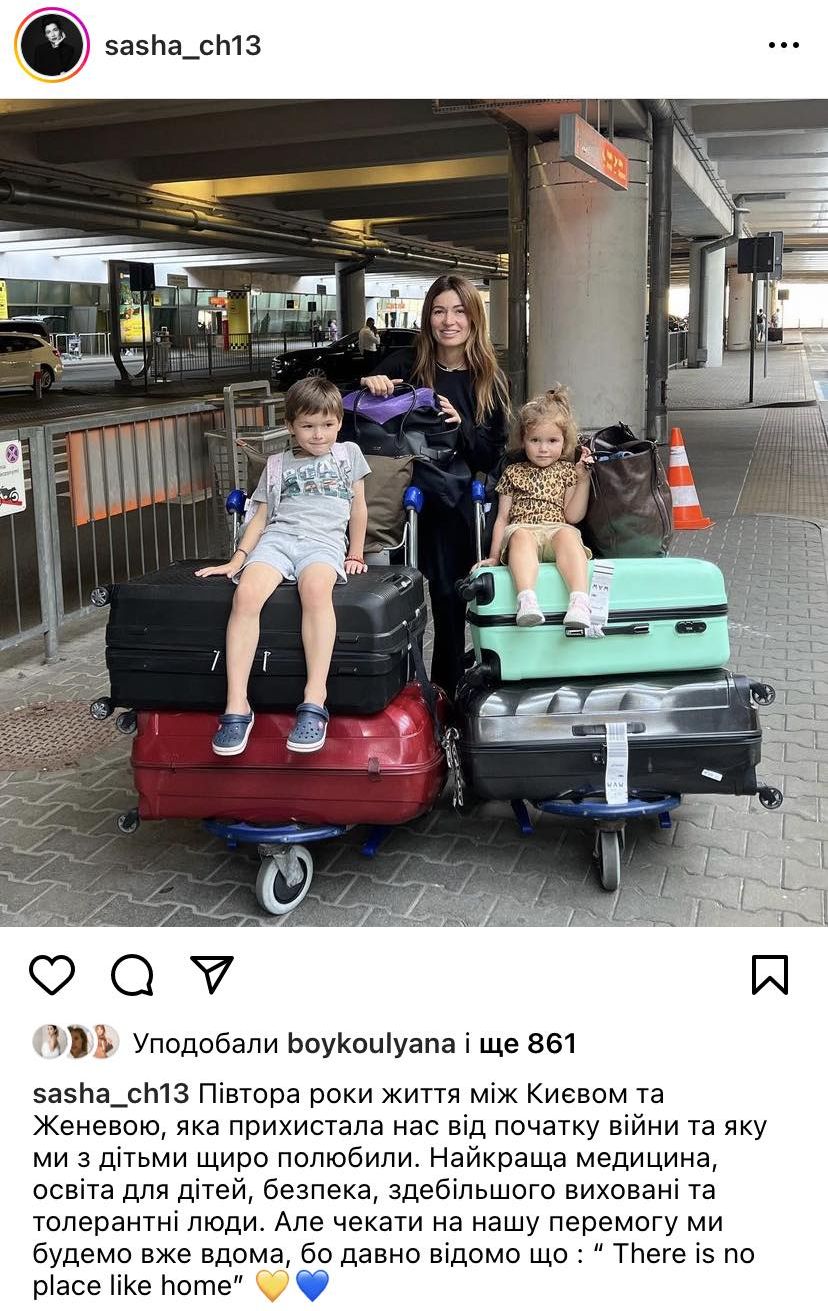Share the post using the paper plane icon
The width and height of the screenshot is (828, 1311).
coord(212,974)
